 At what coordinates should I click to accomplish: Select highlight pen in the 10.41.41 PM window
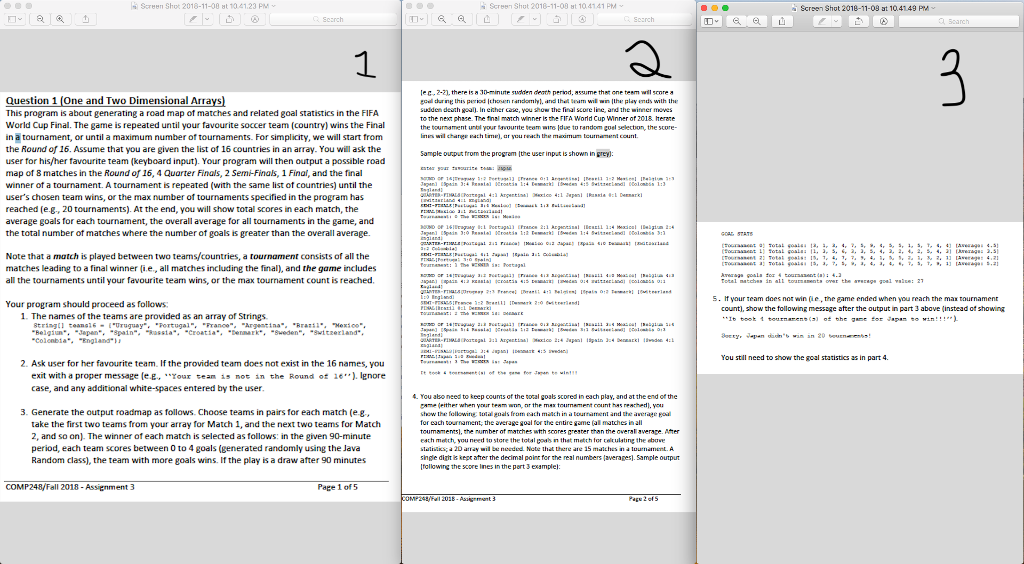coord(520,20)
